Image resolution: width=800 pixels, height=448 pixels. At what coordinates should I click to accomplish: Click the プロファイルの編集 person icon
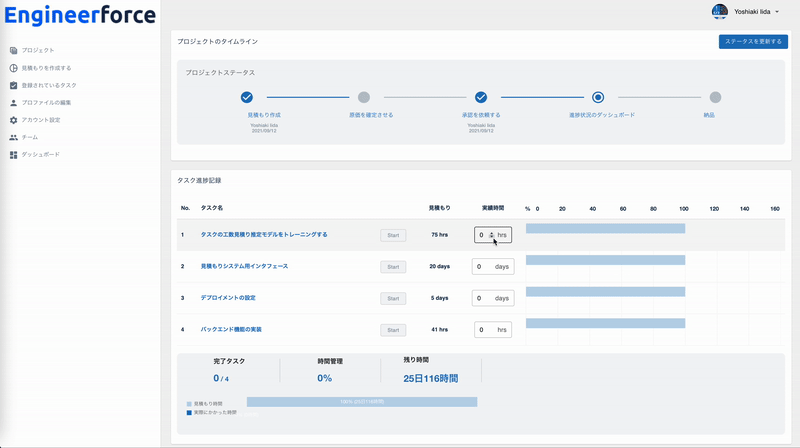(x=14, y=103)
